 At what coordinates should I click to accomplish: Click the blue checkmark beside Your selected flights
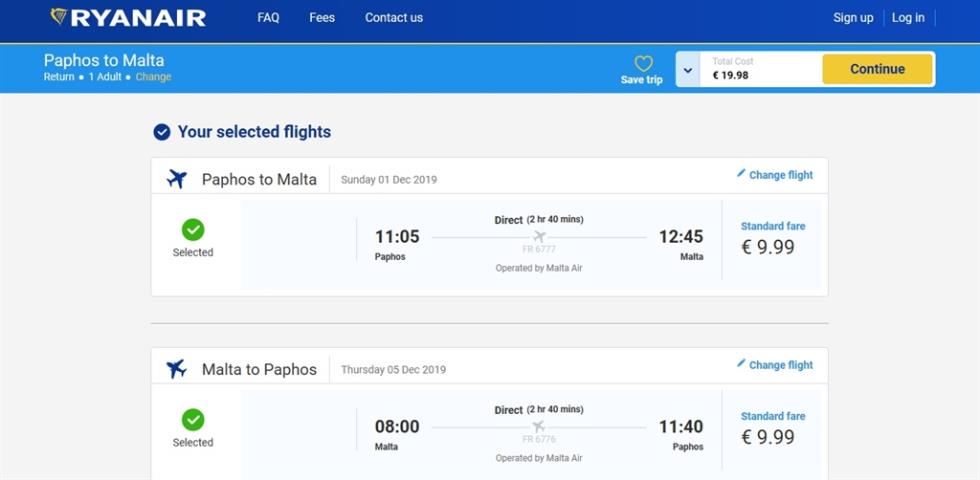point(162,132)
